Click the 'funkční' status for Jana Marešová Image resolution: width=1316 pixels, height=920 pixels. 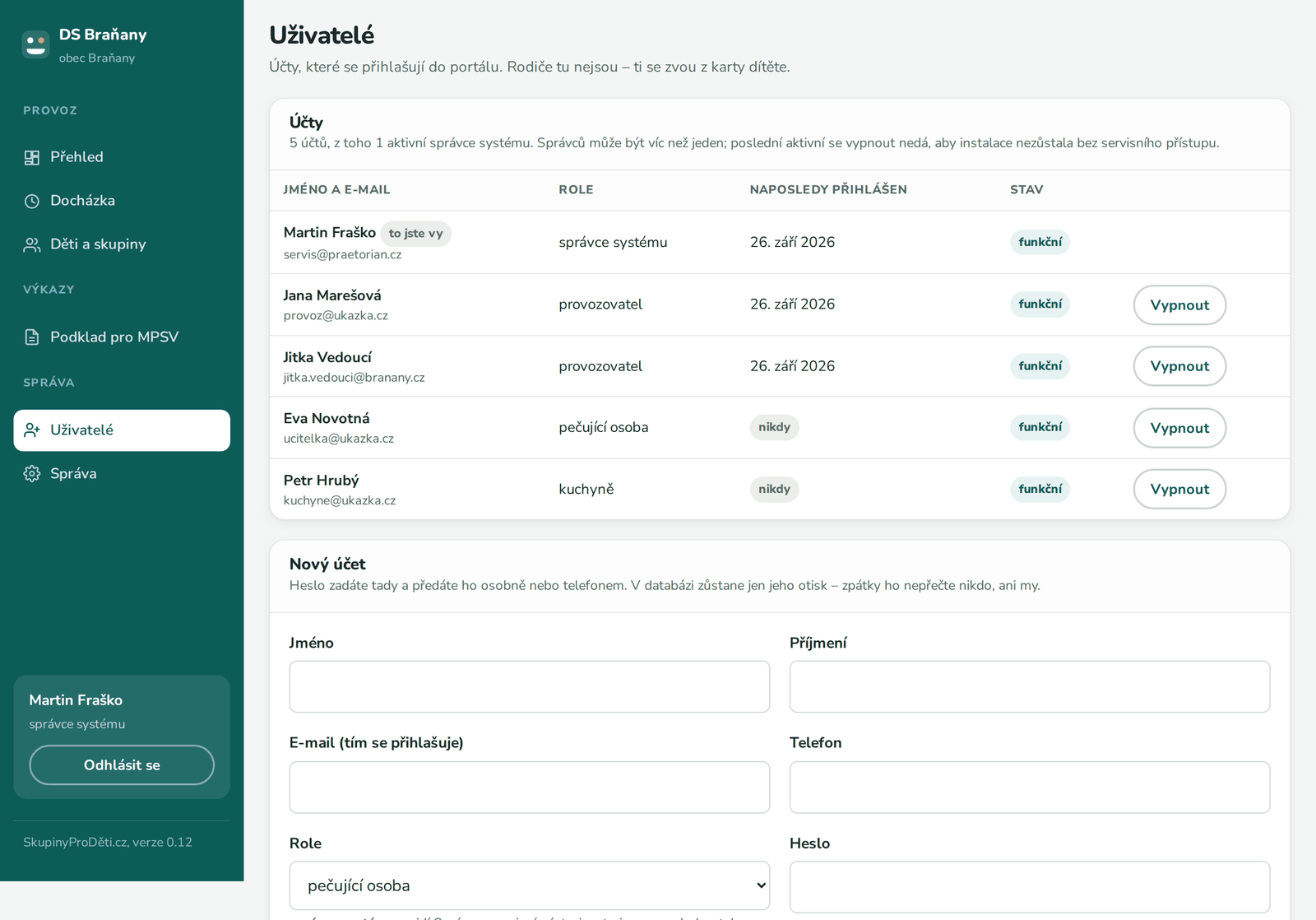point(1040,304)
